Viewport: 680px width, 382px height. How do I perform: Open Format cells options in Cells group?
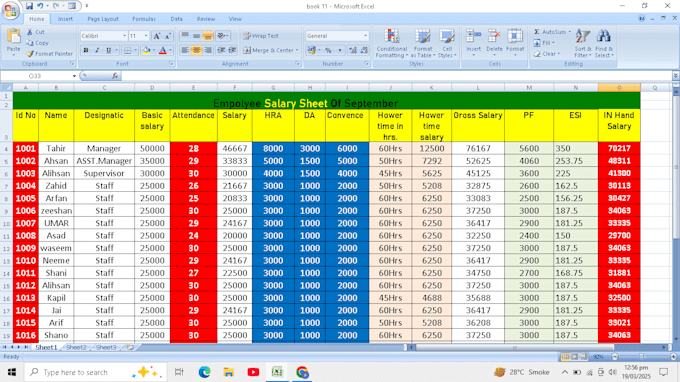coord(515,42)
